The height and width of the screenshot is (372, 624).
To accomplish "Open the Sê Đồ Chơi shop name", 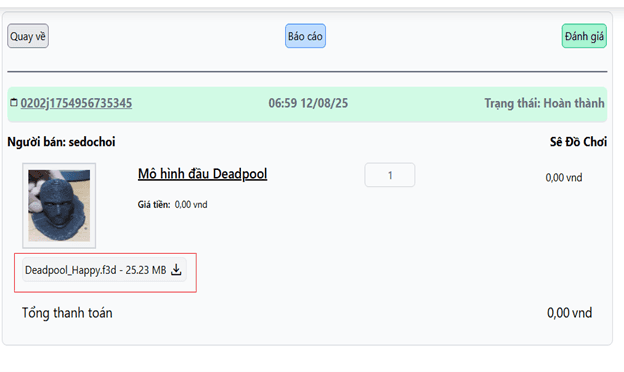I will [578, 142].
